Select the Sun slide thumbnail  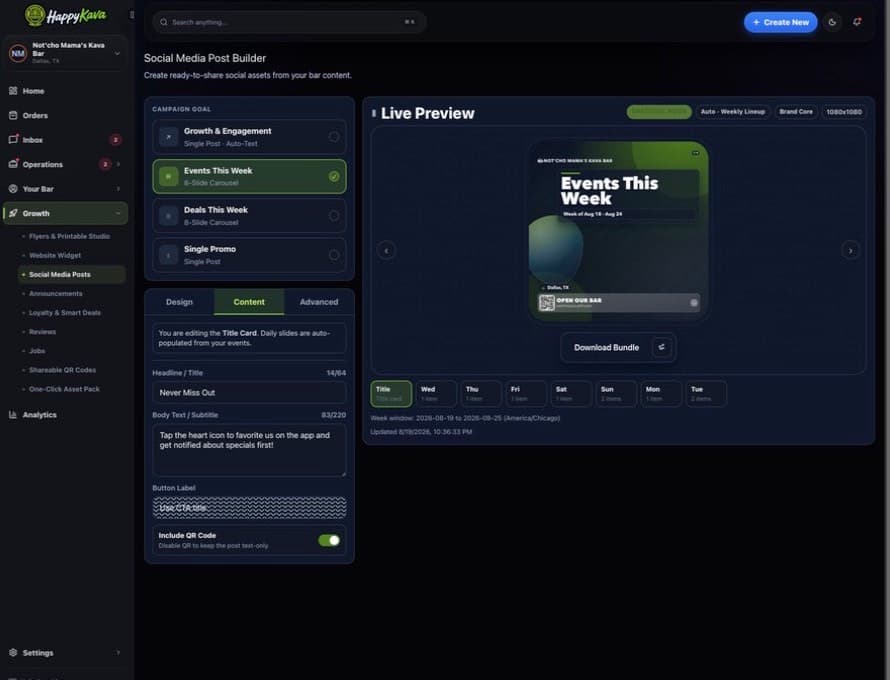[x=616, y=393]
